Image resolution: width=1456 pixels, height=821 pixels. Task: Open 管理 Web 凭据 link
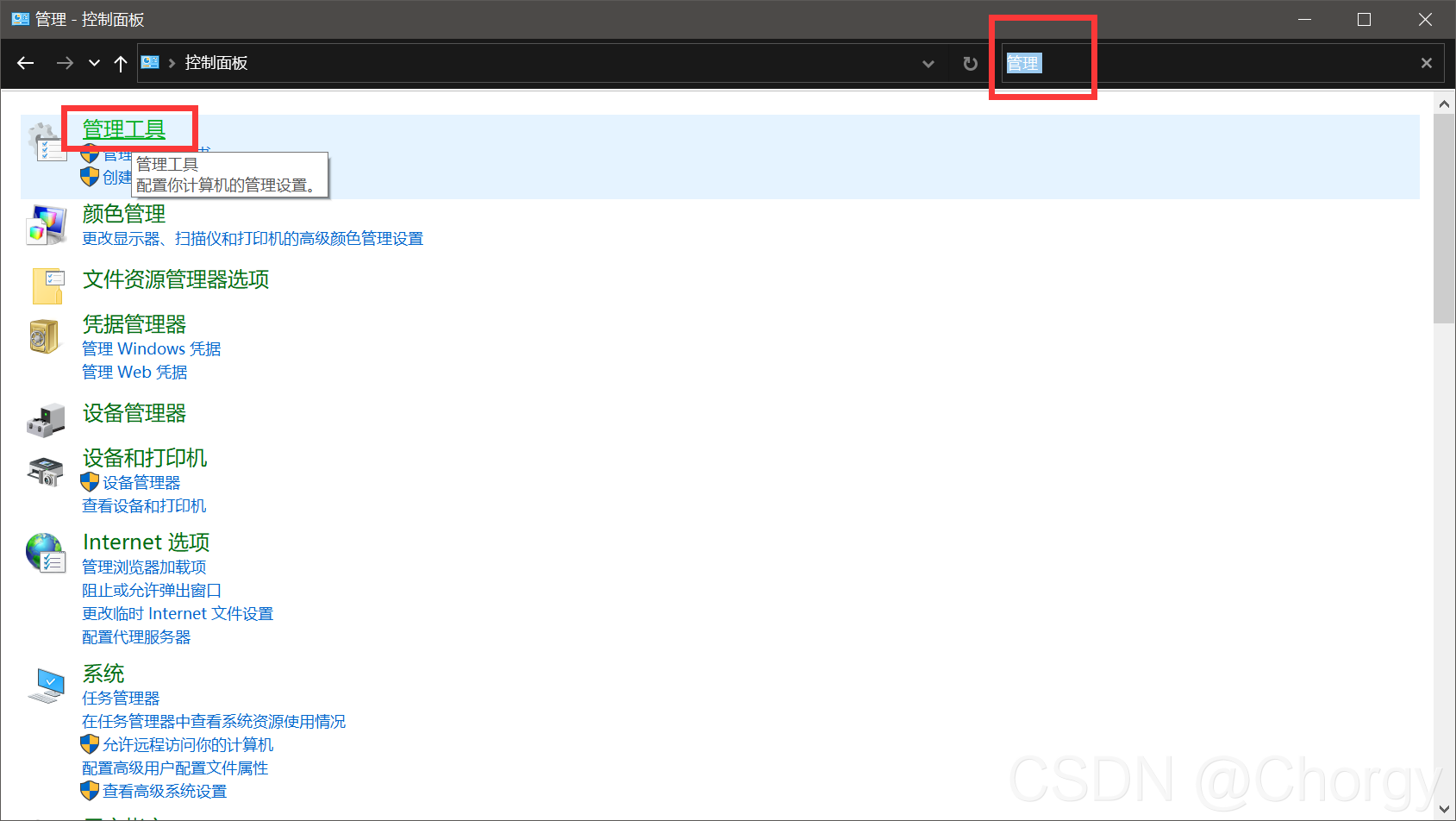(x=134, y=373)
